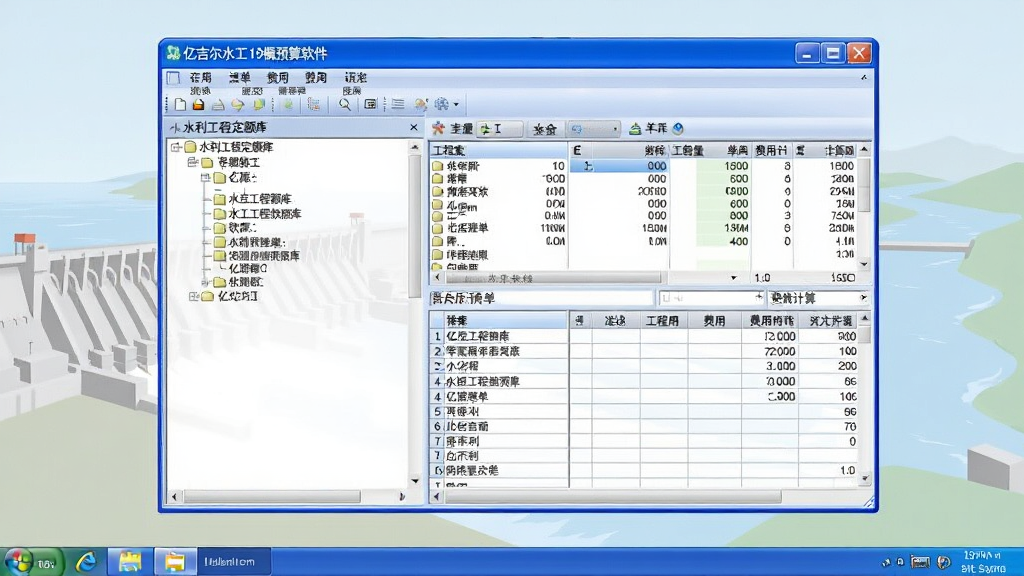Collapse the 水利工程定额库 root tree node
The image size is (1024, 576).
(x=176, y=148)
